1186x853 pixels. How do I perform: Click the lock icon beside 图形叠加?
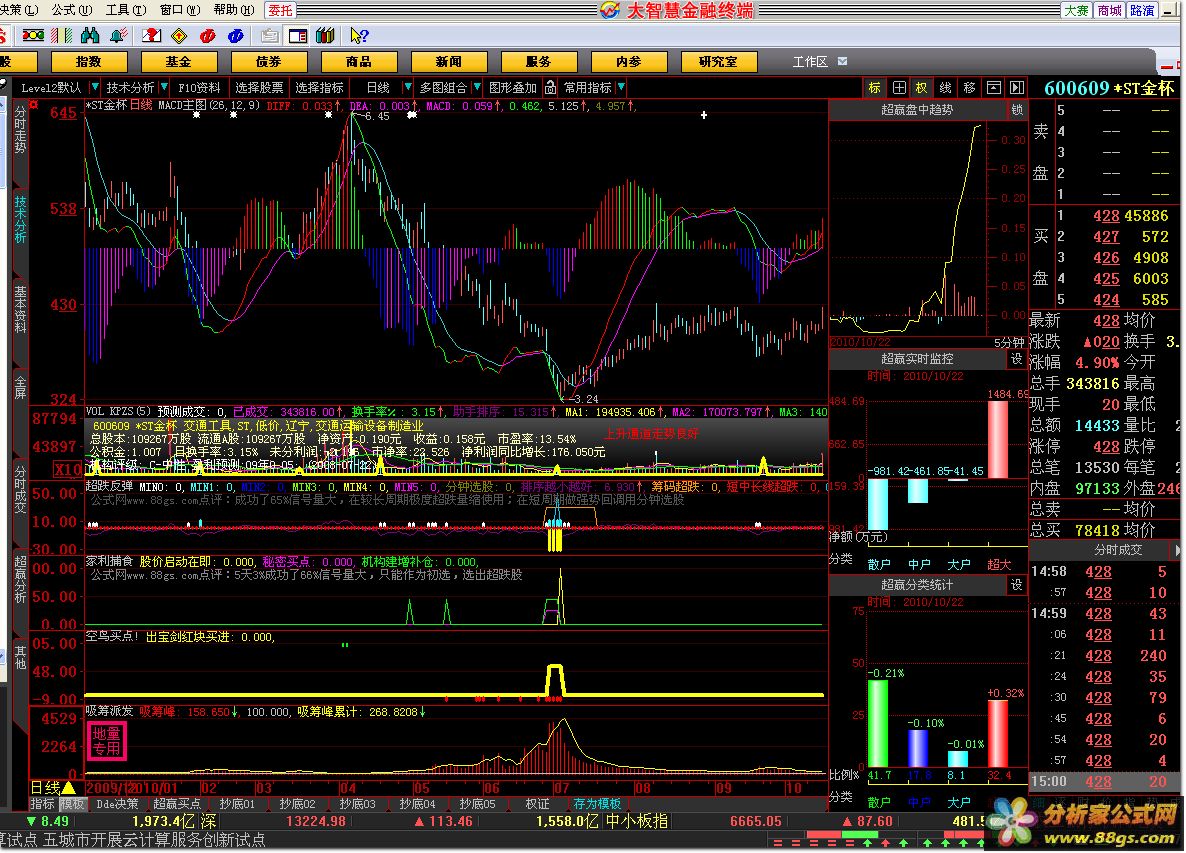pos(551,88)
